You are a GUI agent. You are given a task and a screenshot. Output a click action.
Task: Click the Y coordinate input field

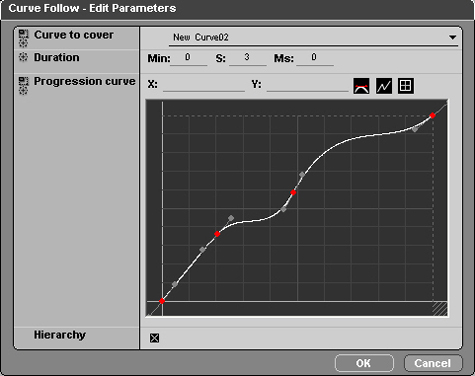[307, 85]
